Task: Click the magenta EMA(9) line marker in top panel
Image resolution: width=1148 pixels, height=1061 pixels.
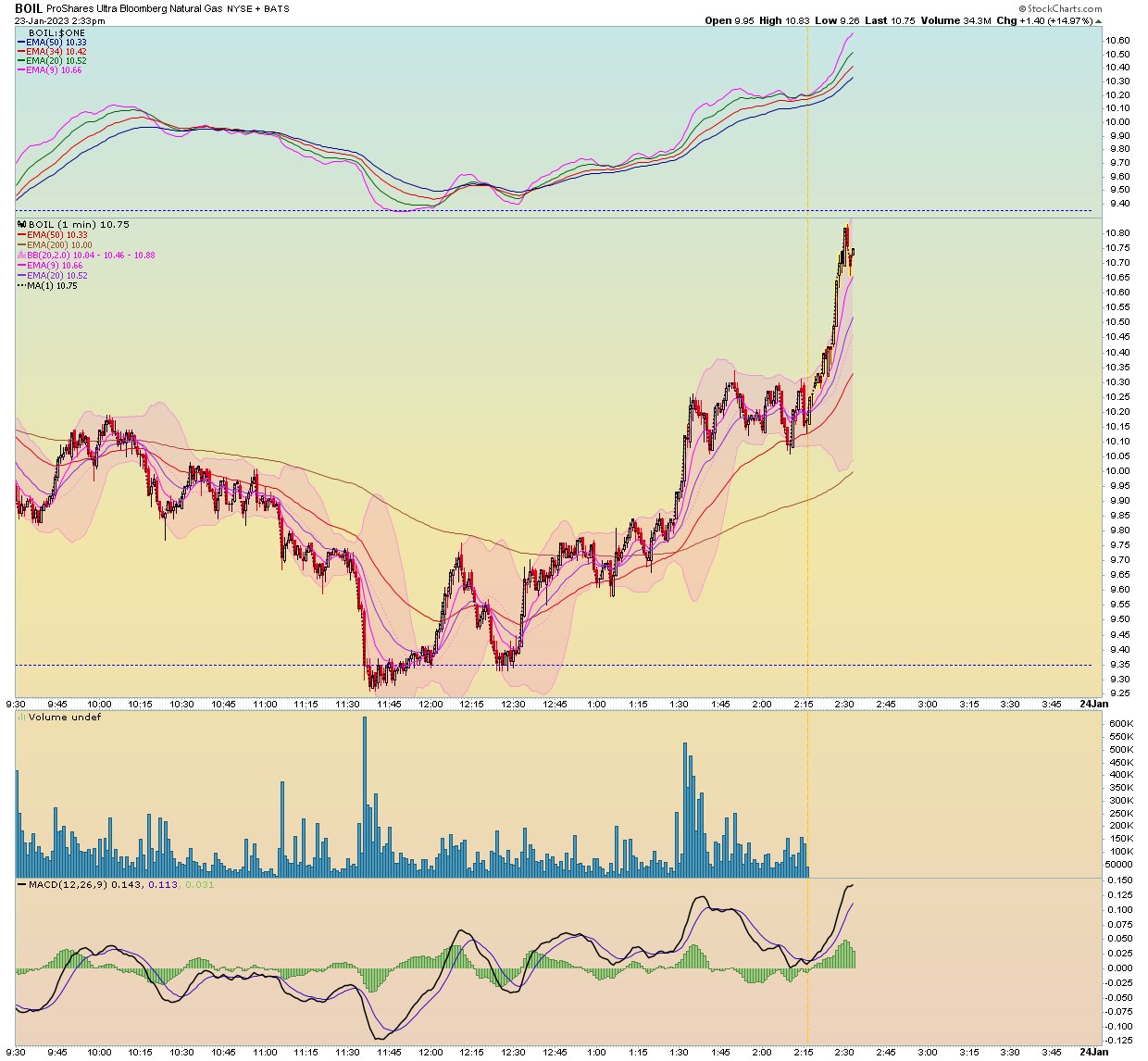Action: pos(21,70)
